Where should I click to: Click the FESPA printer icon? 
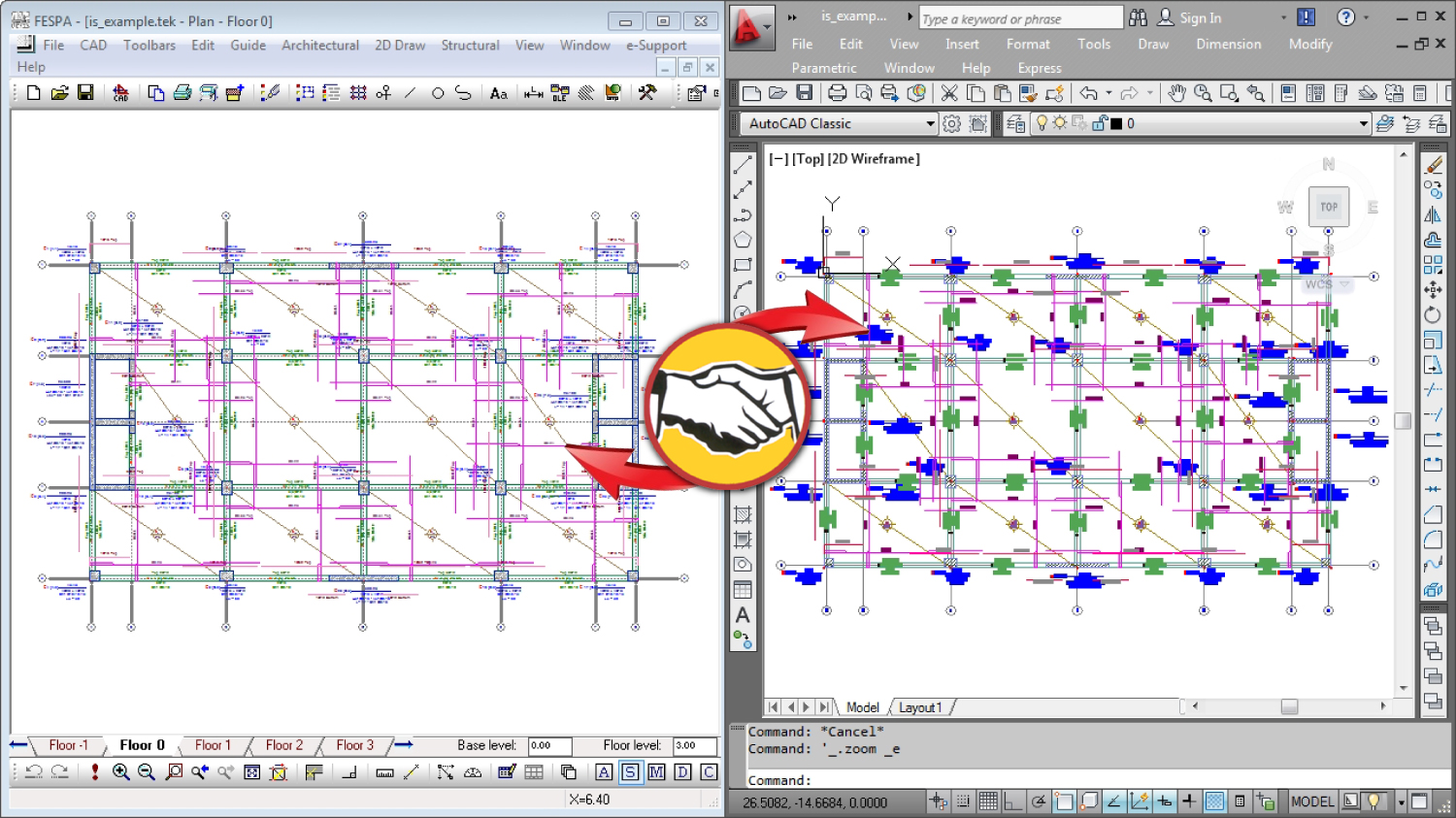[x=182, y=93]
